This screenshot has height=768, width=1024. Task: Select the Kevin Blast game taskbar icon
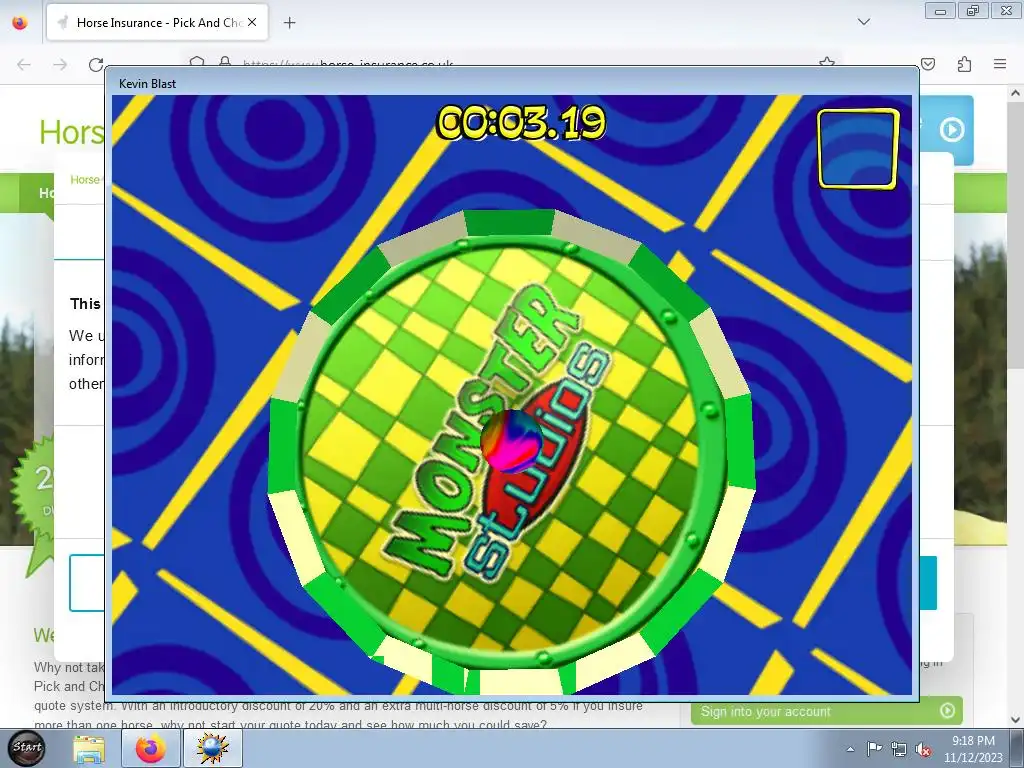click(x=212, y=748)
